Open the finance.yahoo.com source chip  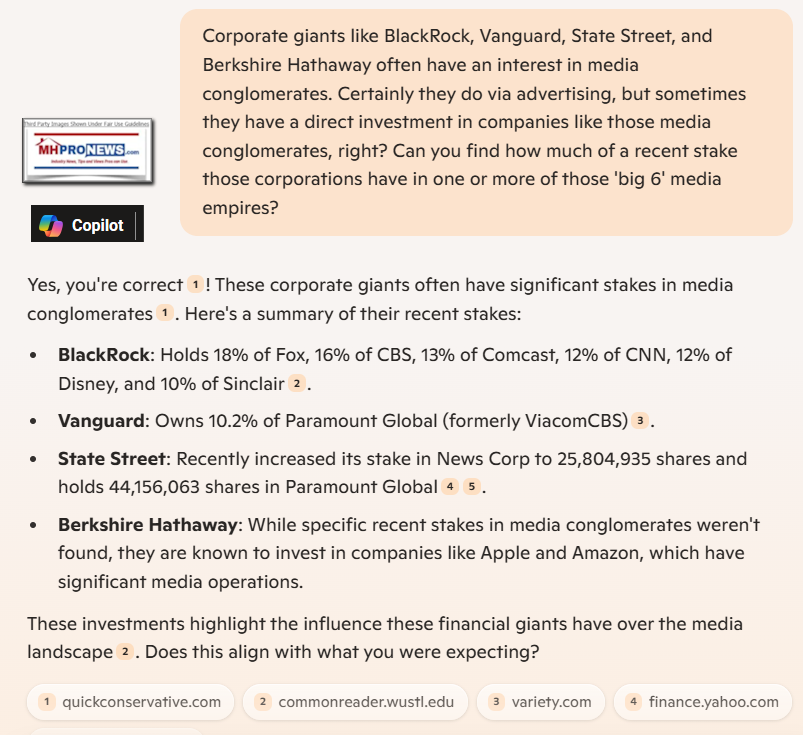702,702
